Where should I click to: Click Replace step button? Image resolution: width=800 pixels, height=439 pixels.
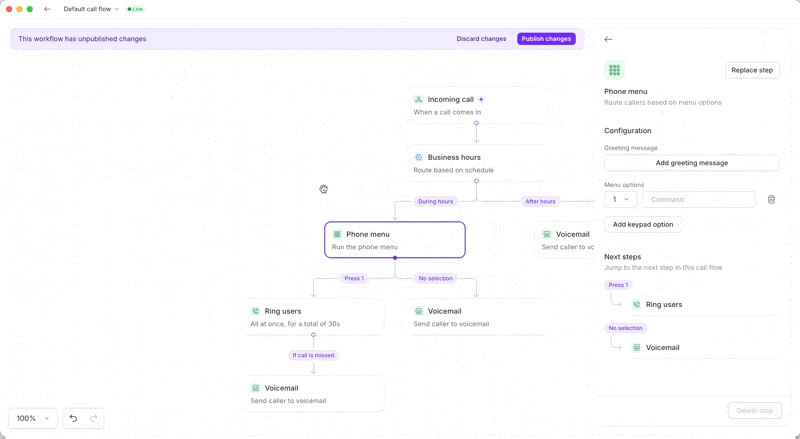(x=752, y=70)
